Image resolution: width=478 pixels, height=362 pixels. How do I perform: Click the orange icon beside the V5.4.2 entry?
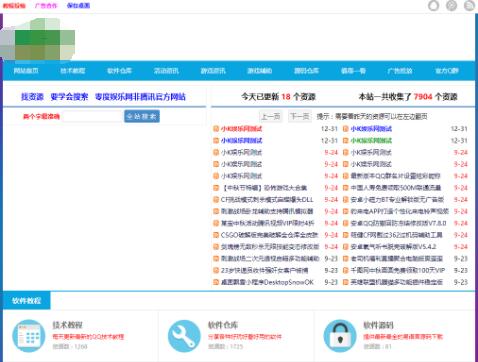point(346,247)
